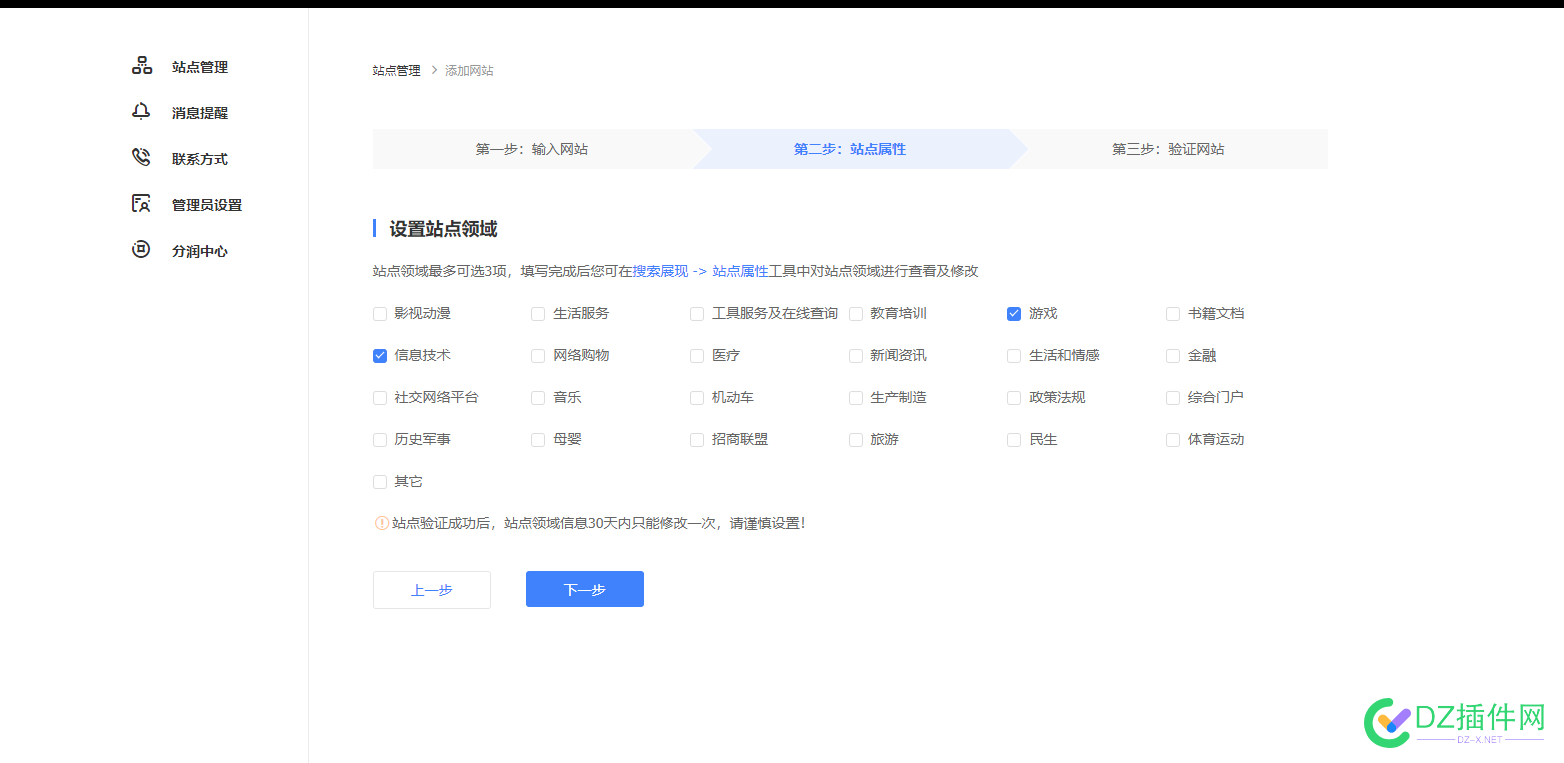Click the 设置站点领域 heading
The height and width of the screenshot is (763, 1564).
[x=443, y=229]
